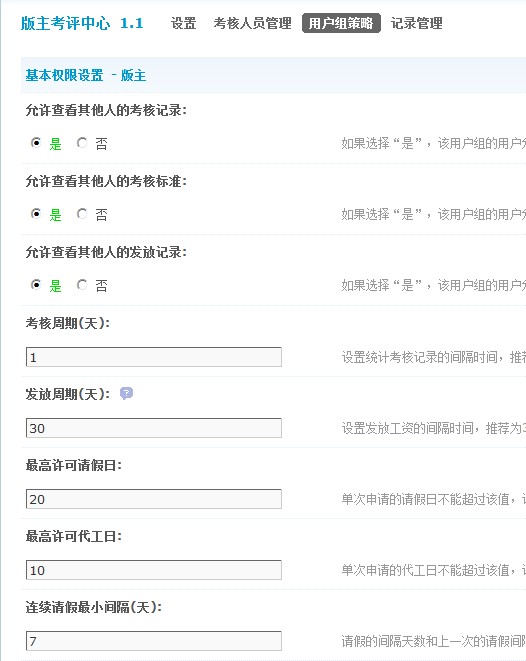Click the 否 label under 允许查看其他人的发放记录

tap(101, 286)
